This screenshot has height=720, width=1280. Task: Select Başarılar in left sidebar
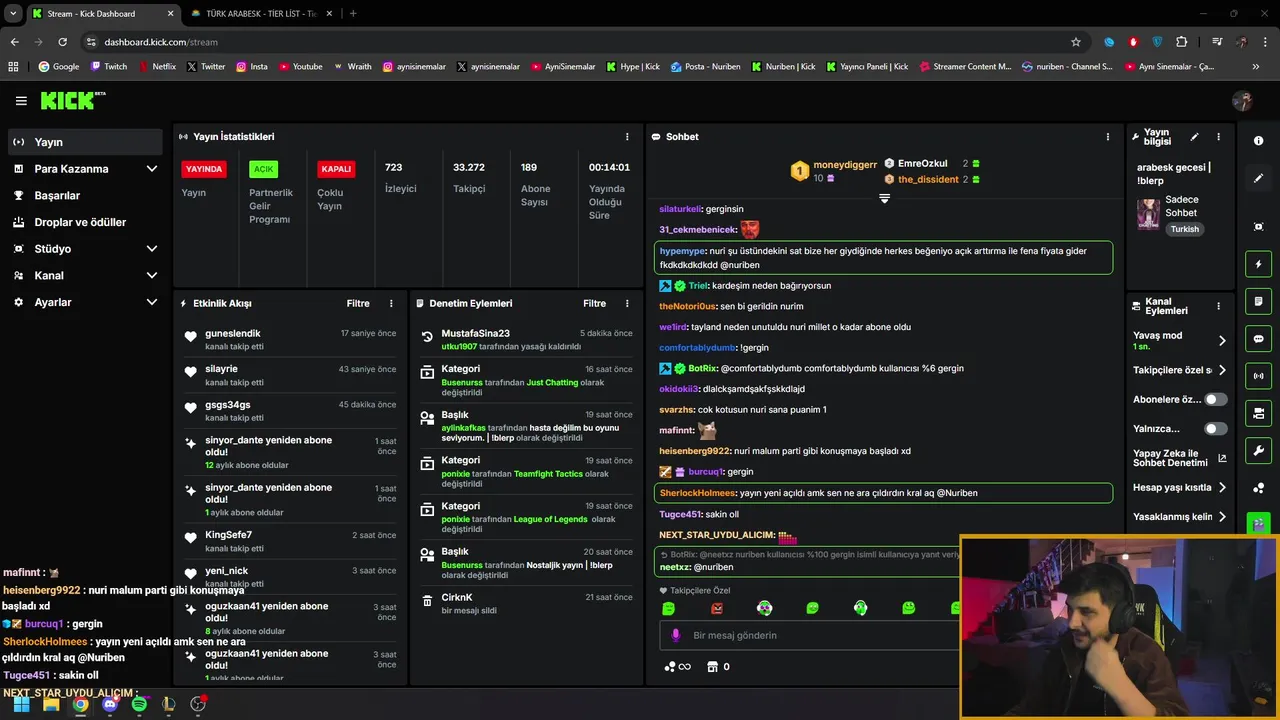(x=85, y=196)
